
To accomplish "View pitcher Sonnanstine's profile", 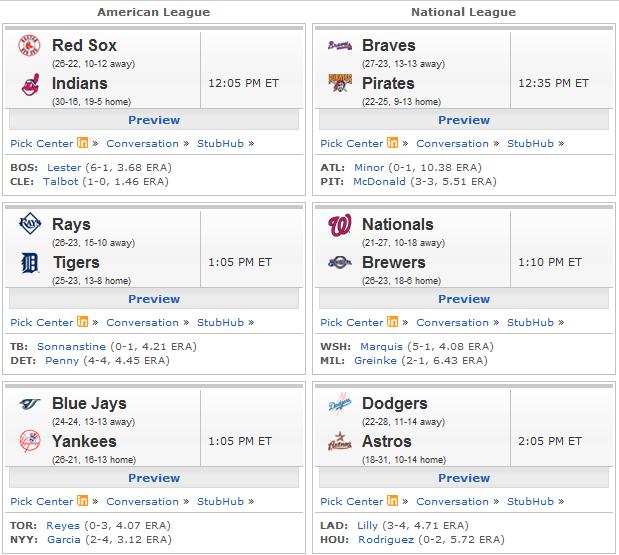I will (x=71, y=347).
